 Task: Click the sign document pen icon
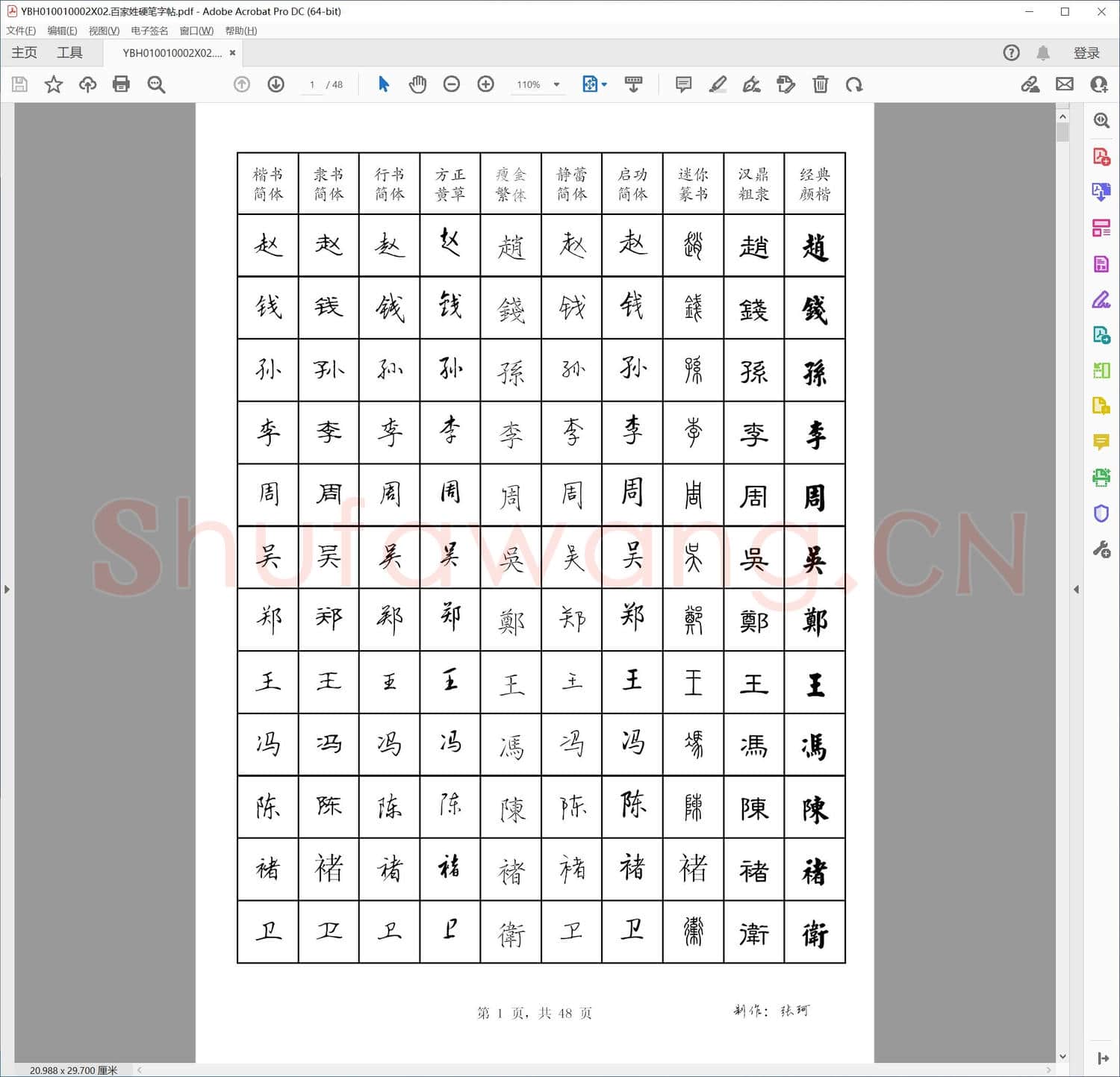tap(752, 84)
